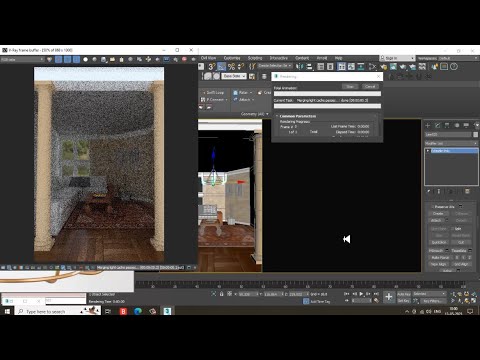Open Microsoft Edge from the taskbar

[138, 311]
